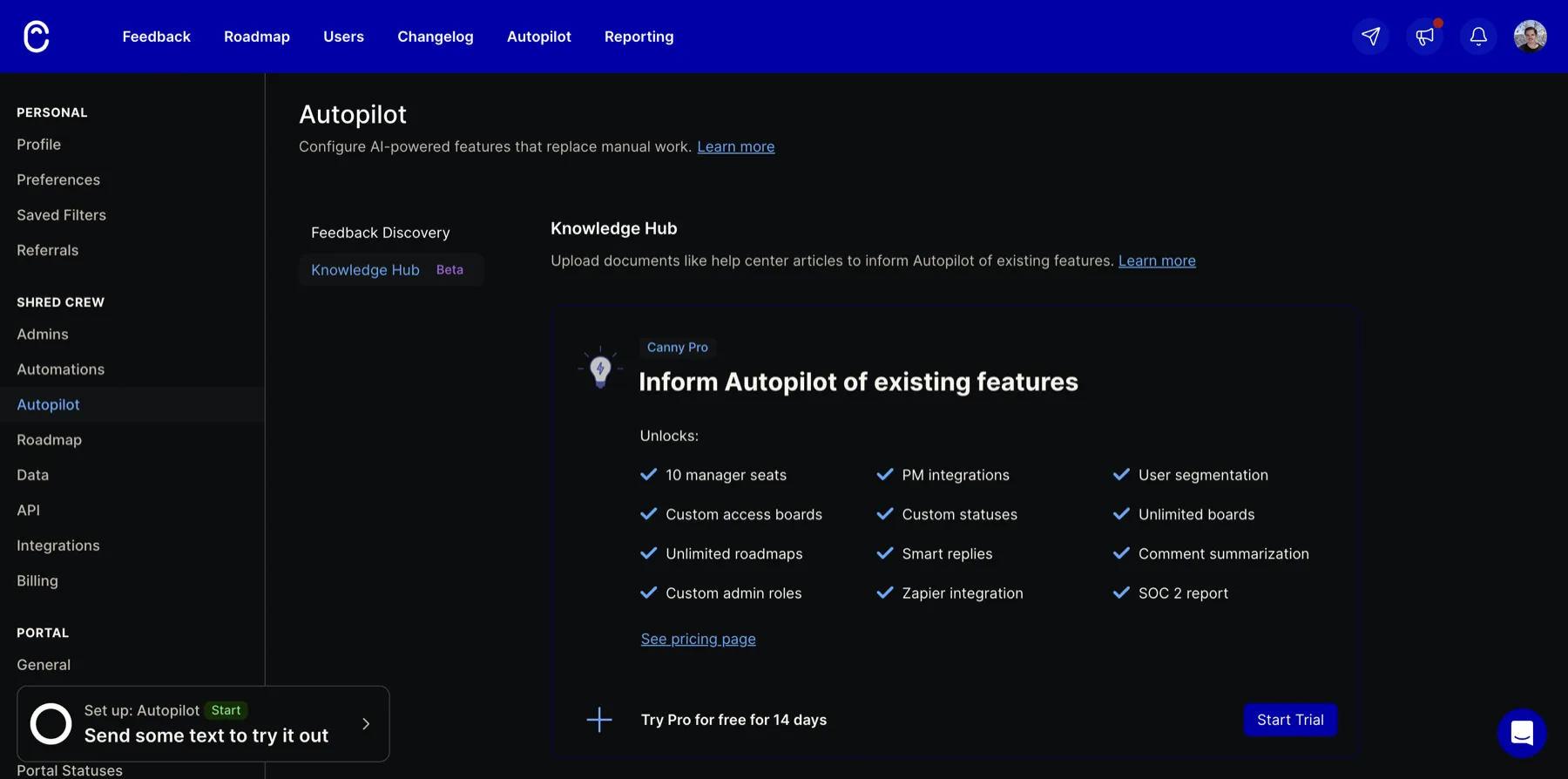Image resolution: width=1568 pixels, height=779 pixels.
Task: Open the megaphone announcements icon
Action: pos(1425,37)
